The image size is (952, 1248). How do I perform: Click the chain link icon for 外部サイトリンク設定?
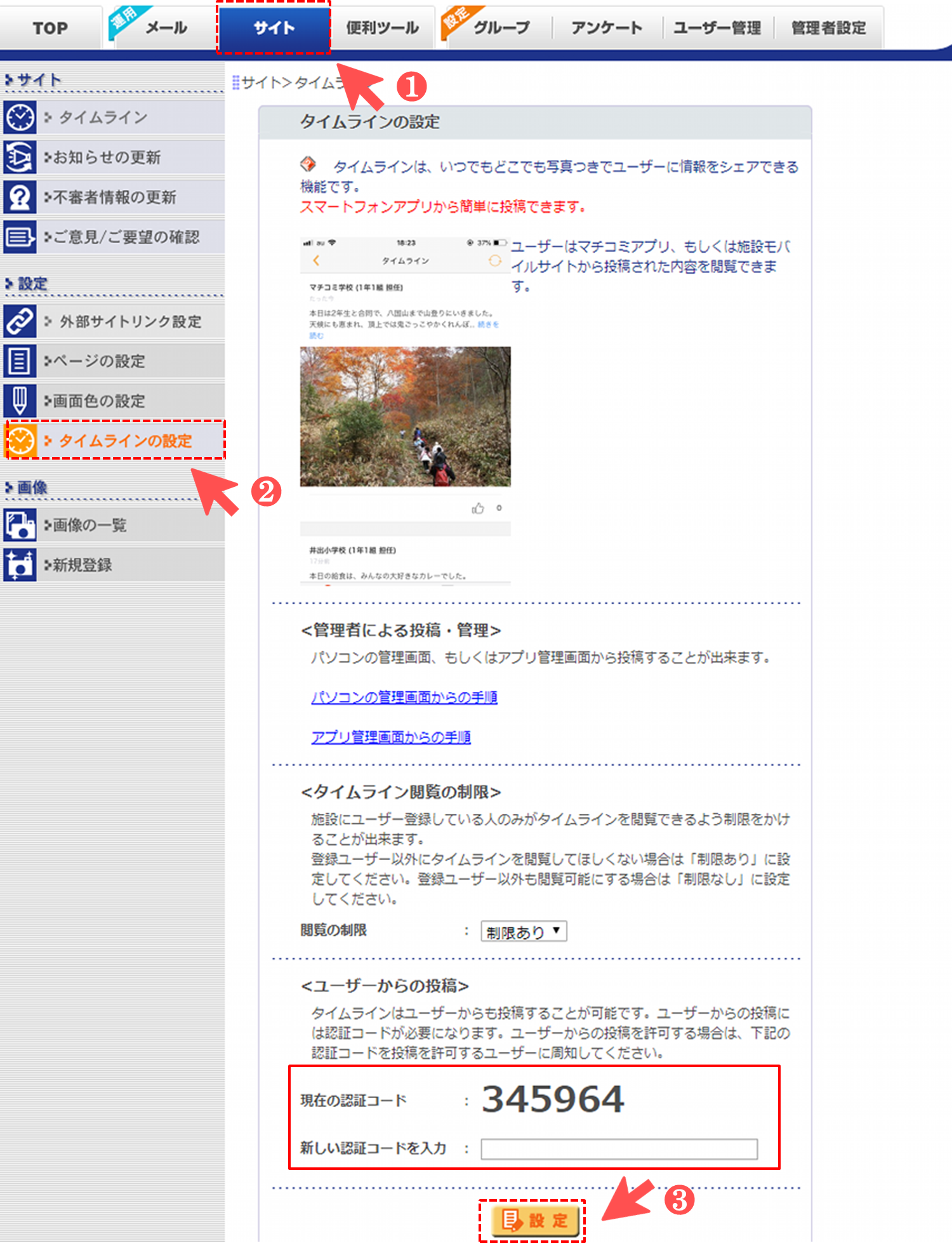coord(20,322)
